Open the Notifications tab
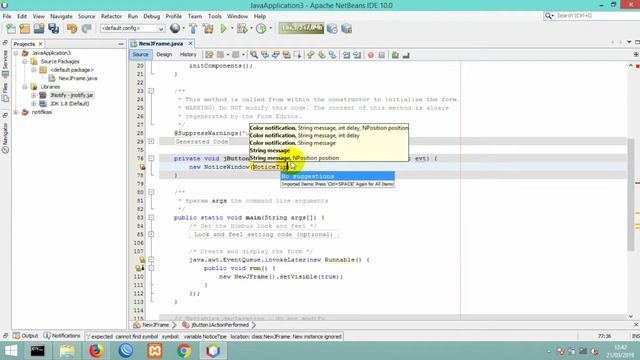This screenshot has width=640, height=360. coord(62,336)
